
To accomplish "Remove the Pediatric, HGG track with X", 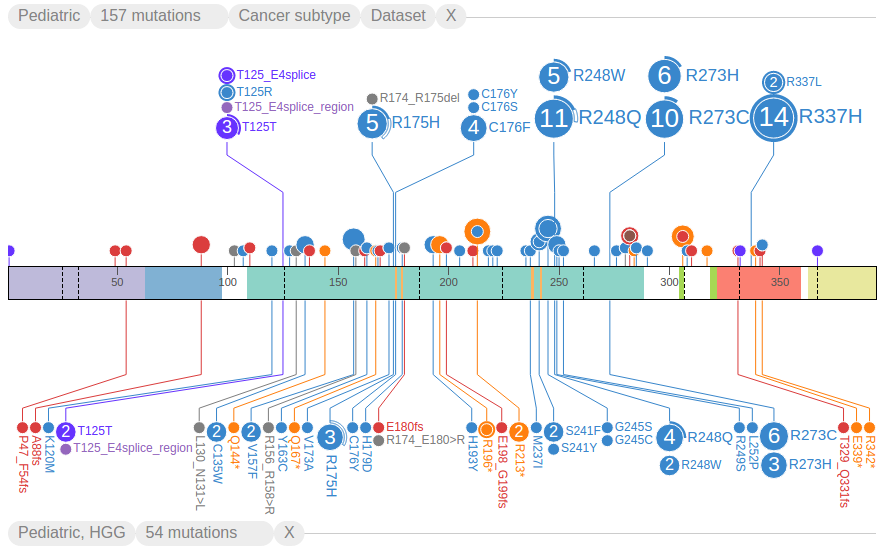I will pos(289,533).
